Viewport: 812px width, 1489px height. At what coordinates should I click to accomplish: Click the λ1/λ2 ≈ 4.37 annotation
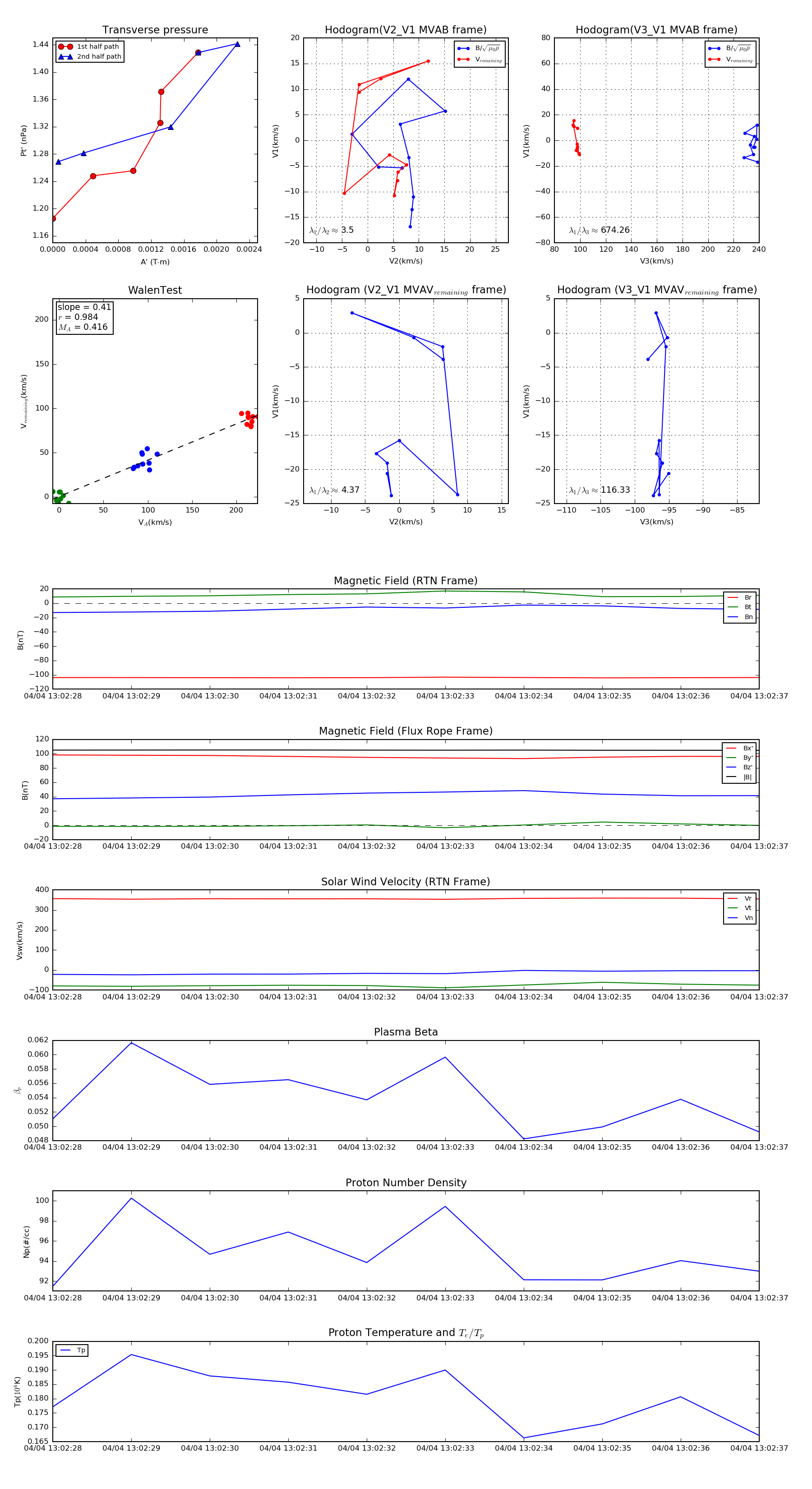pos(334,490)
